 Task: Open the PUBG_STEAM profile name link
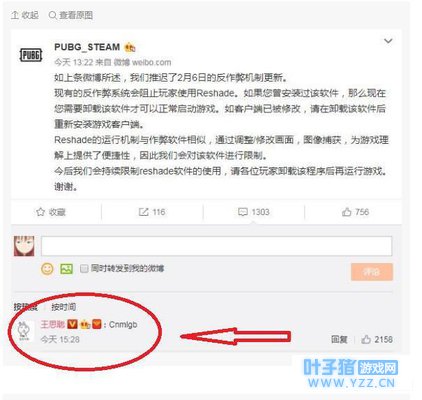coord(87,47)
